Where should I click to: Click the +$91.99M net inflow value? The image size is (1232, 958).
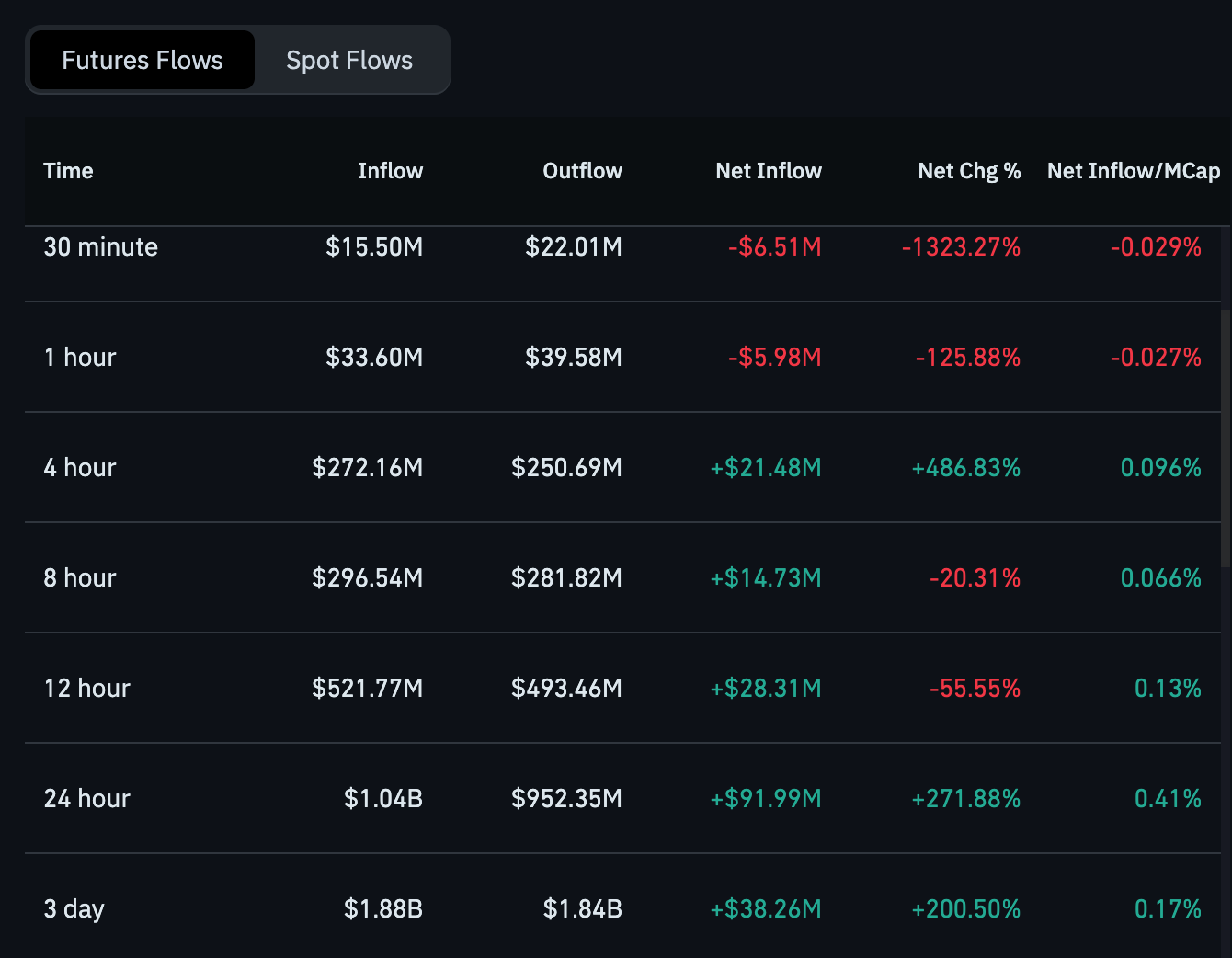pos(765,799)
